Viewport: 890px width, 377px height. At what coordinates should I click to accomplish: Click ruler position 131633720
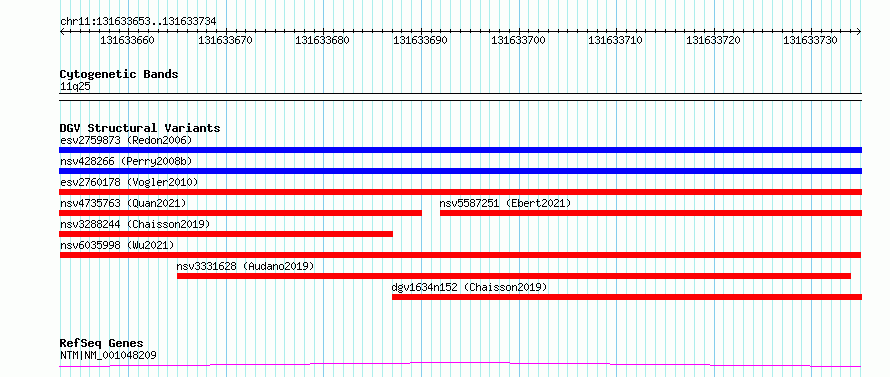click(713, 40)
